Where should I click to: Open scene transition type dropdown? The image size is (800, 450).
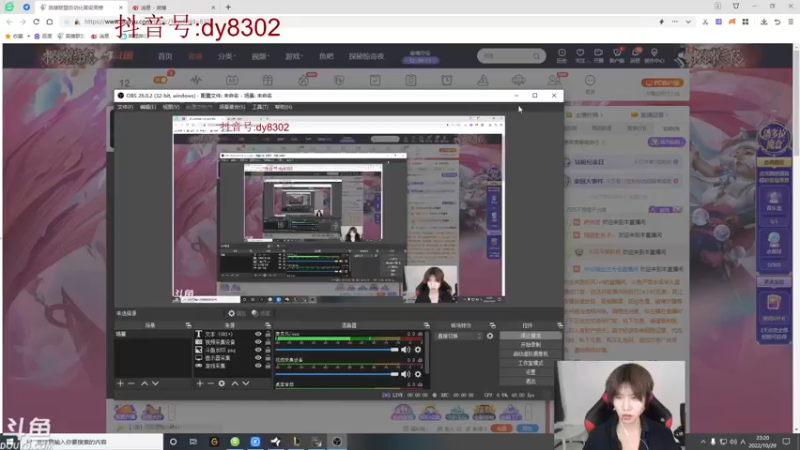pyautogui.click(x=459, y=336)
